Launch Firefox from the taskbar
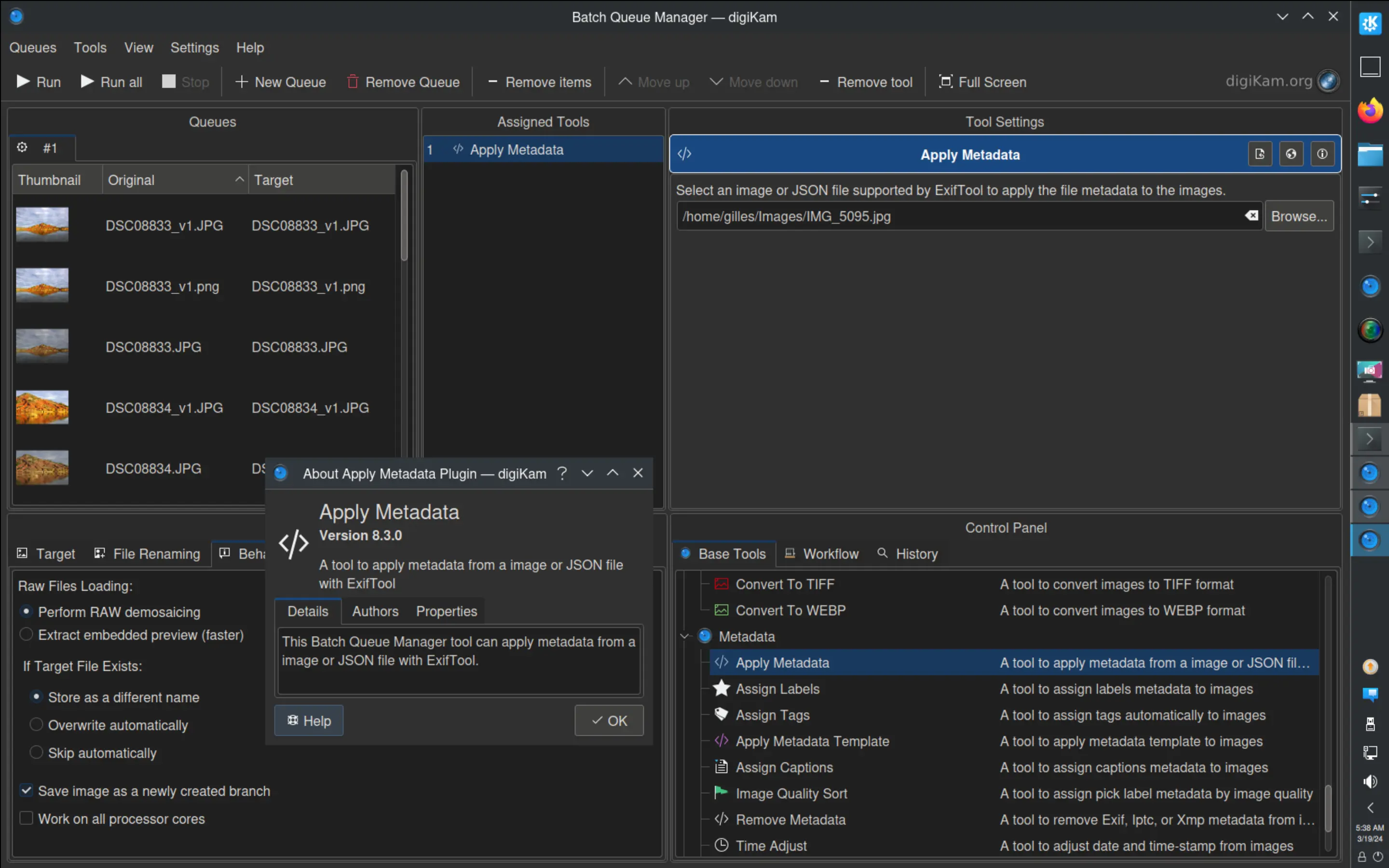The width and height of the screenshot is (1389, 868). click(1371, 110)
